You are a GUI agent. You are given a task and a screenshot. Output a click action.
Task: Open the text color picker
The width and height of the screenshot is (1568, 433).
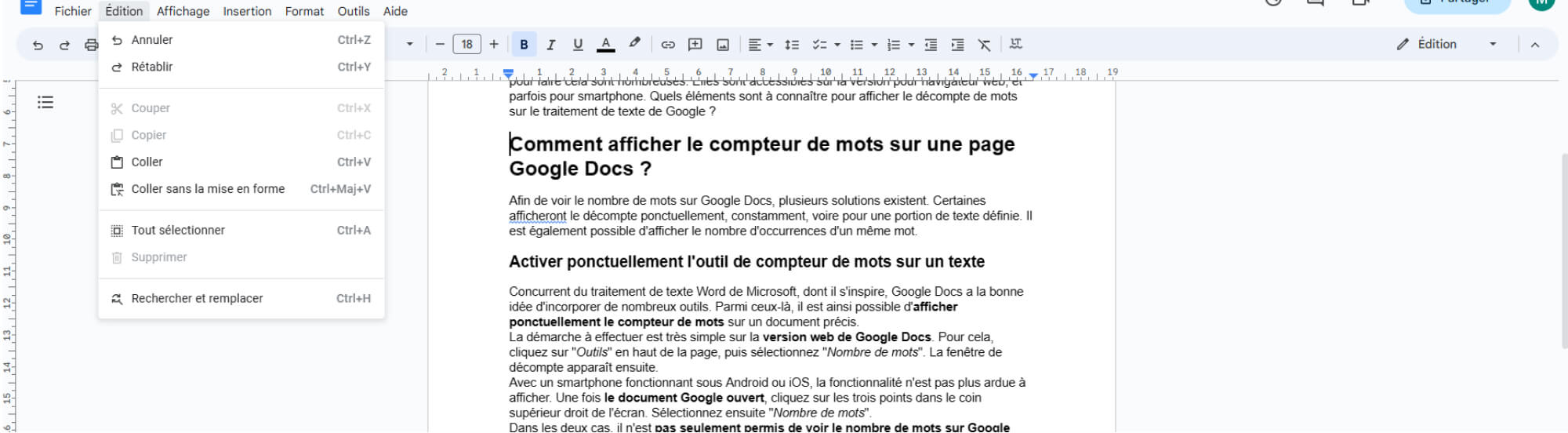605,45
